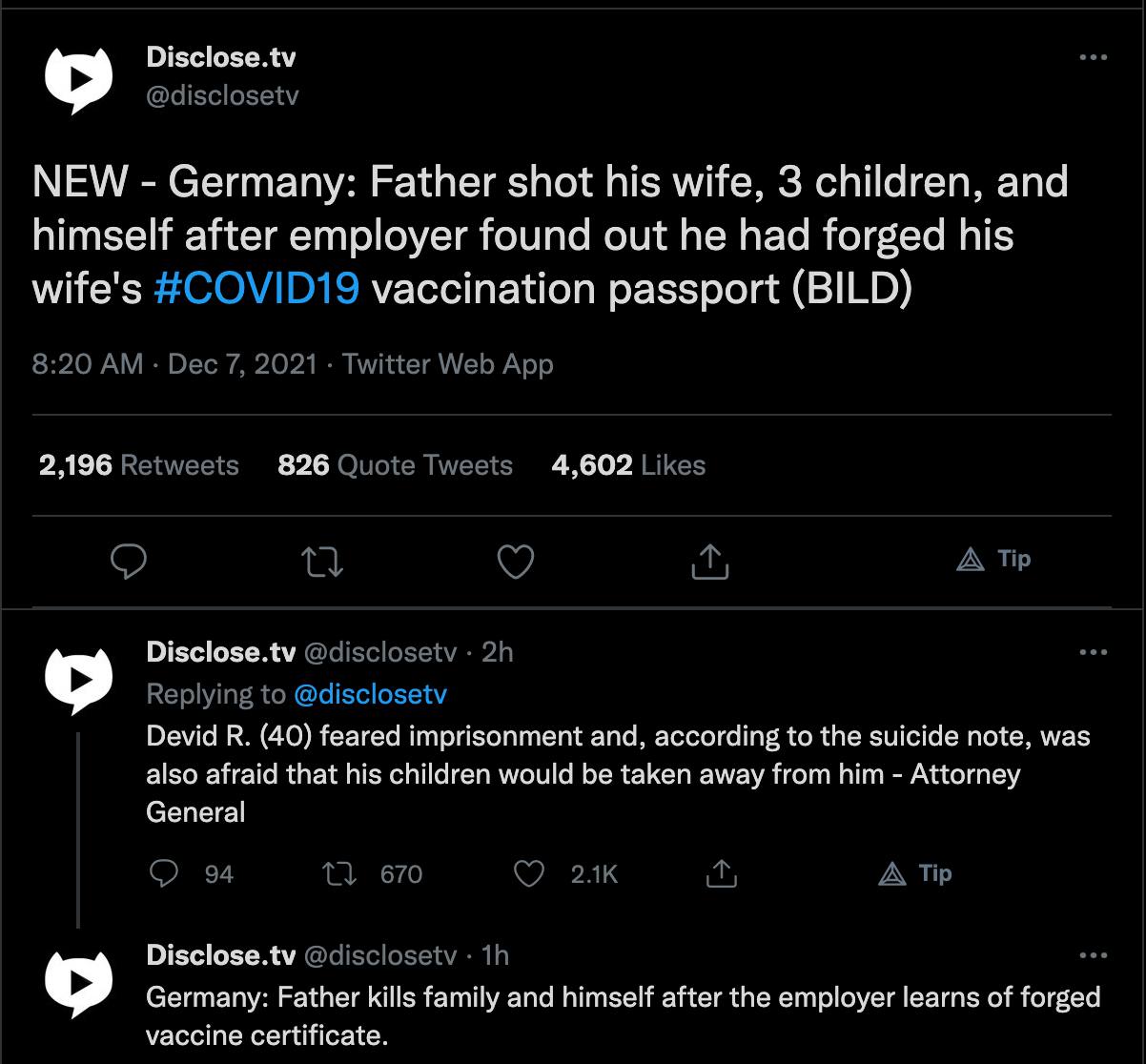1146x1064 pixels.
Task: Click the reply icon on the main tweet
Action: pyautogui.click(x=129, y=562)
